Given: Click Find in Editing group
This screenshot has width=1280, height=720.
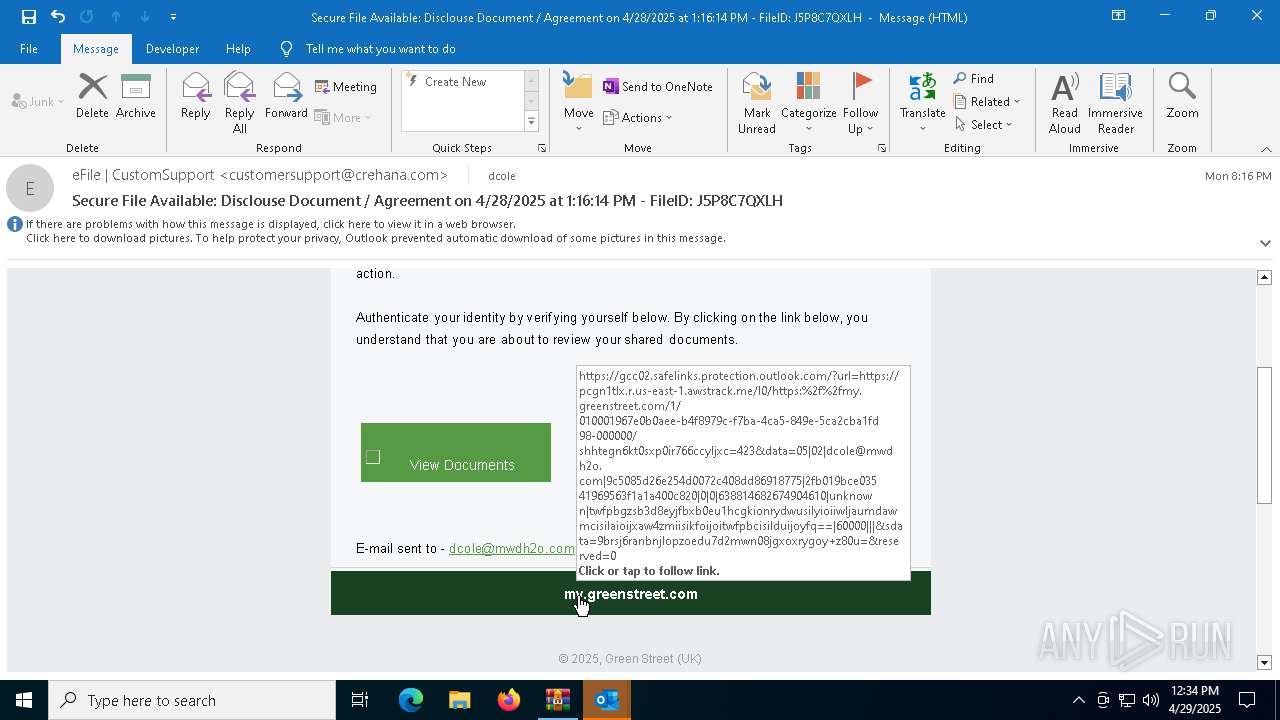Looking at the screenshot, I should [x=974, y=78].
